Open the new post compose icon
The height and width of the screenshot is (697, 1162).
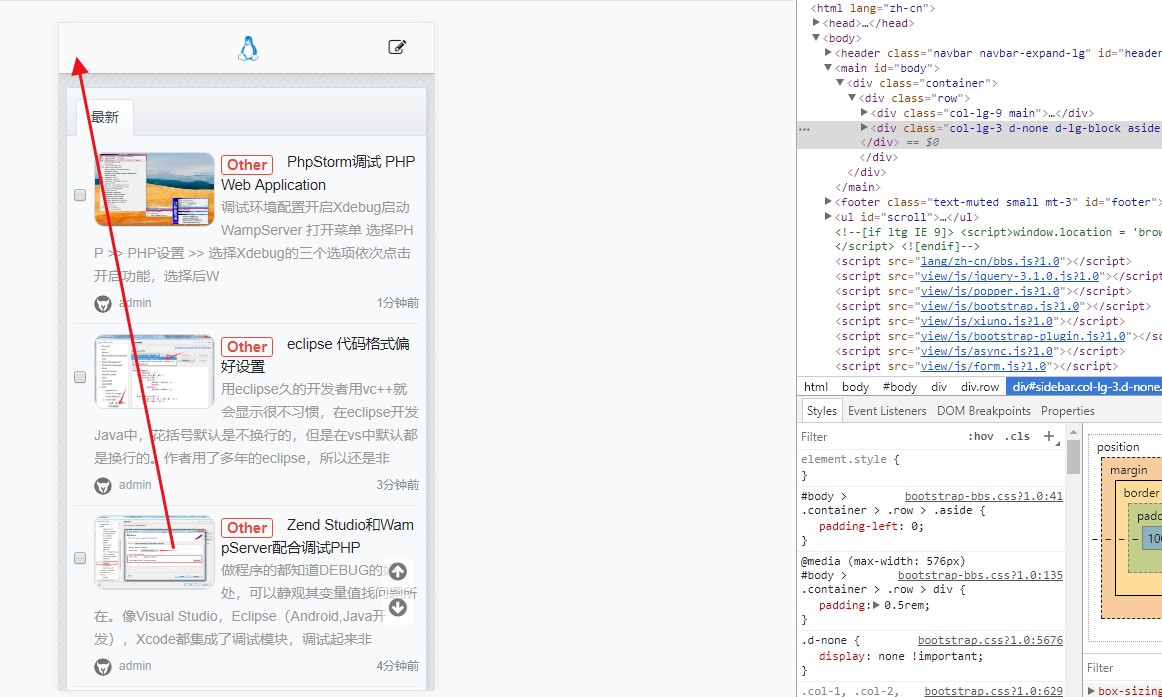397,47
